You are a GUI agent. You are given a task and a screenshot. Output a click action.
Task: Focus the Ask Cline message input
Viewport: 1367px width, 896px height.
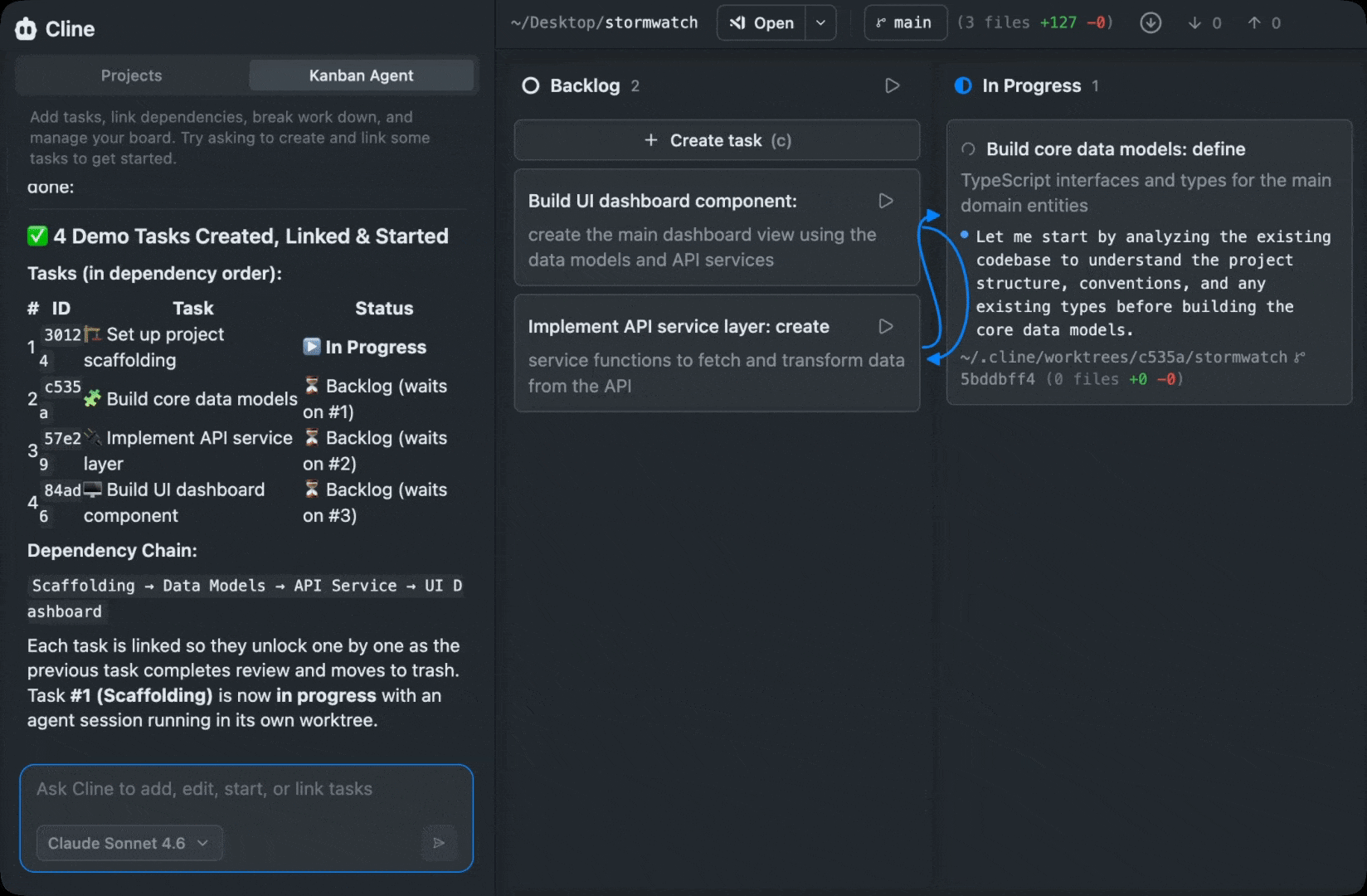click(246, 789)
